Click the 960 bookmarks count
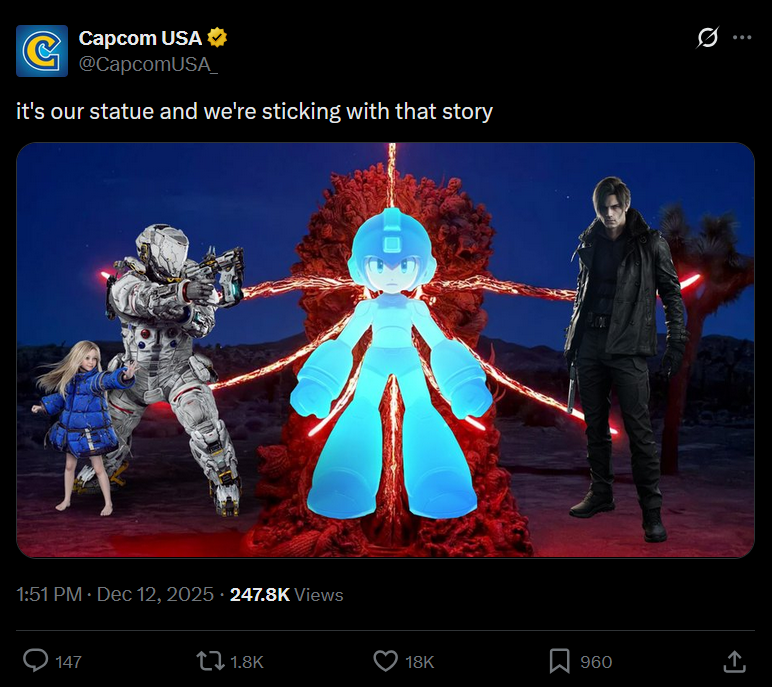Viewport: 772px width, 687px height. [x=596, y=662]
